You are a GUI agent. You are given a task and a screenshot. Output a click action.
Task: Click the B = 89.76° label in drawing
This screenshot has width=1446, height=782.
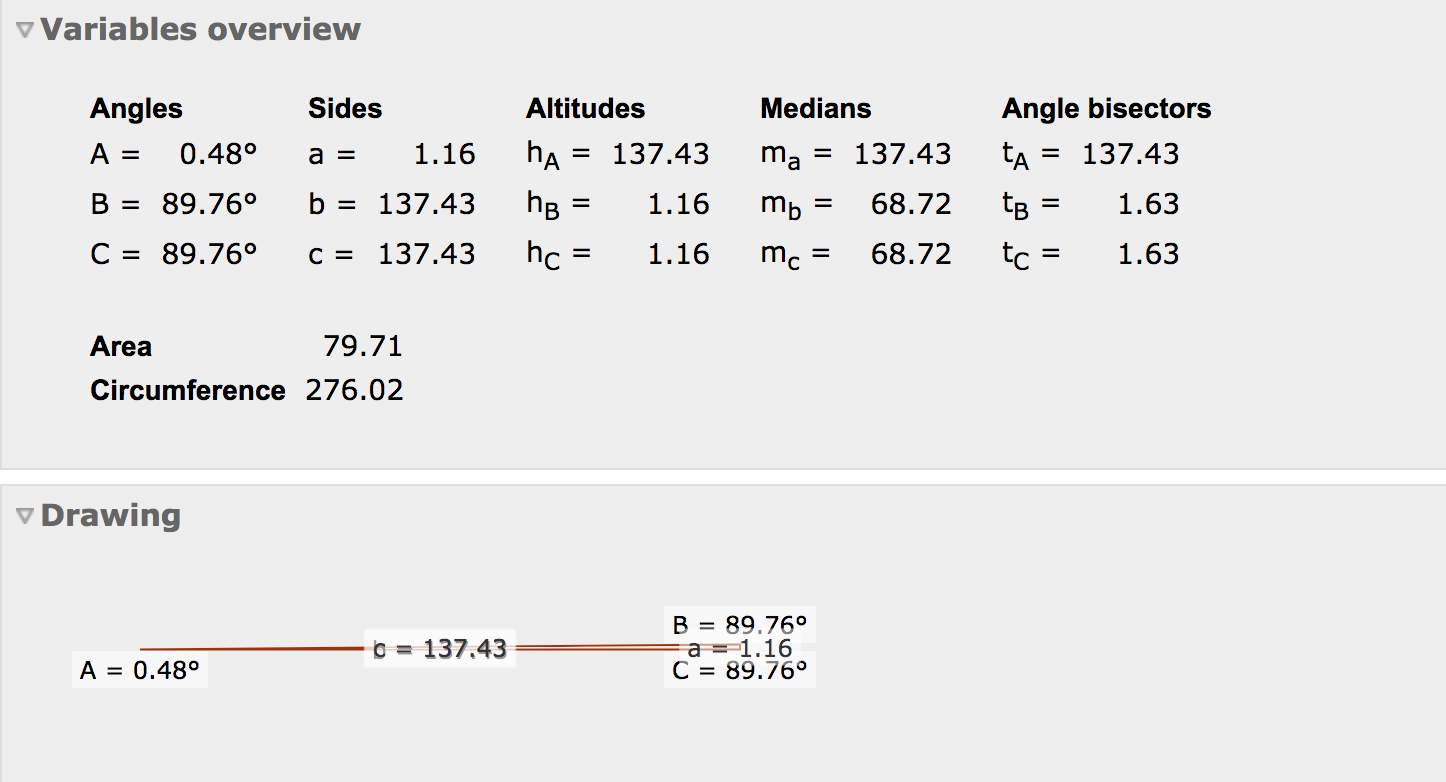[739, 624]
